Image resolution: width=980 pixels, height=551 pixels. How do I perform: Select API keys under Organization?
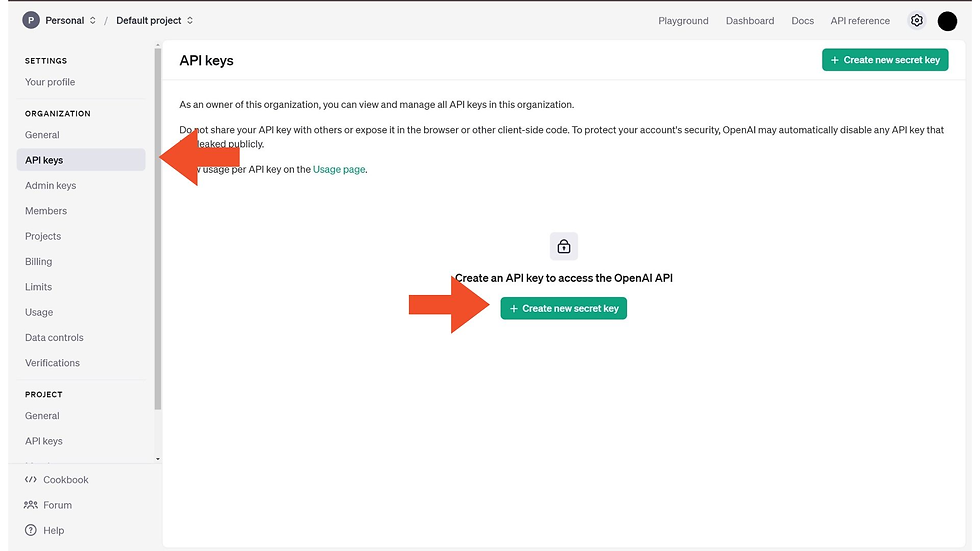tap(81, 160)
